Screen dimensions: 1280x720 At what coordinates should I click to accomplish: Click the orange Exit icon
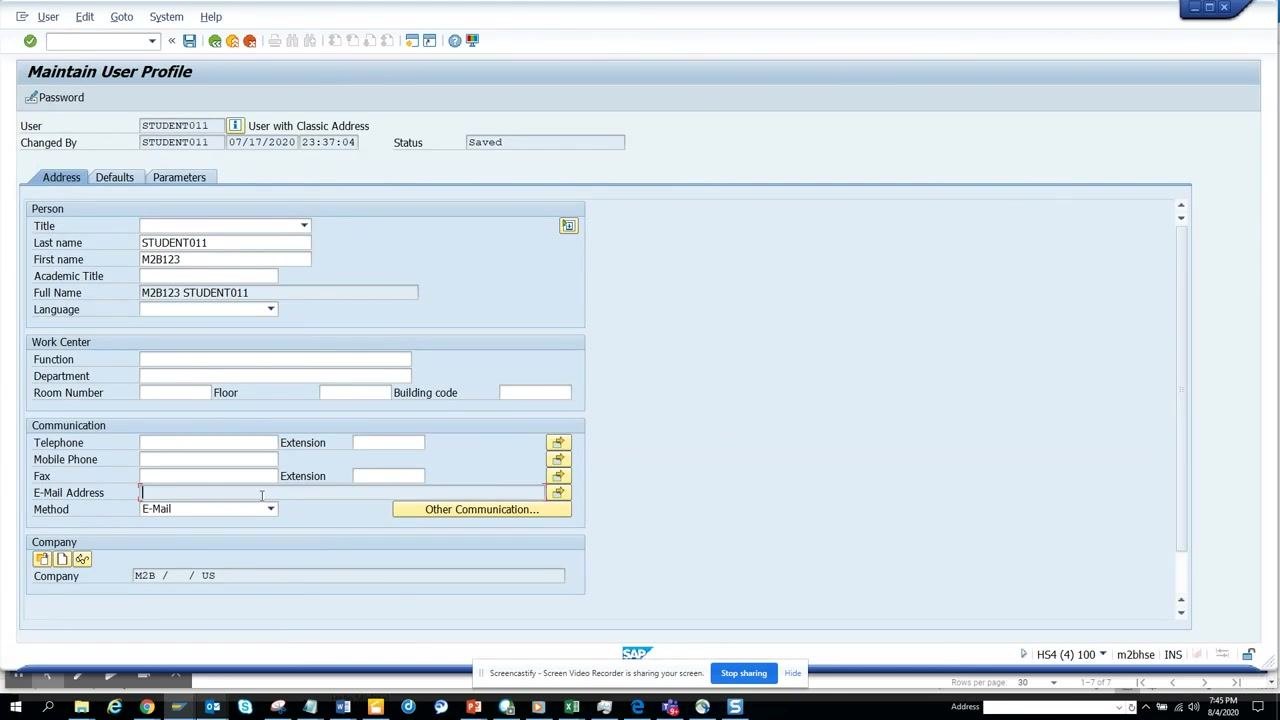[x=232, y=41]
